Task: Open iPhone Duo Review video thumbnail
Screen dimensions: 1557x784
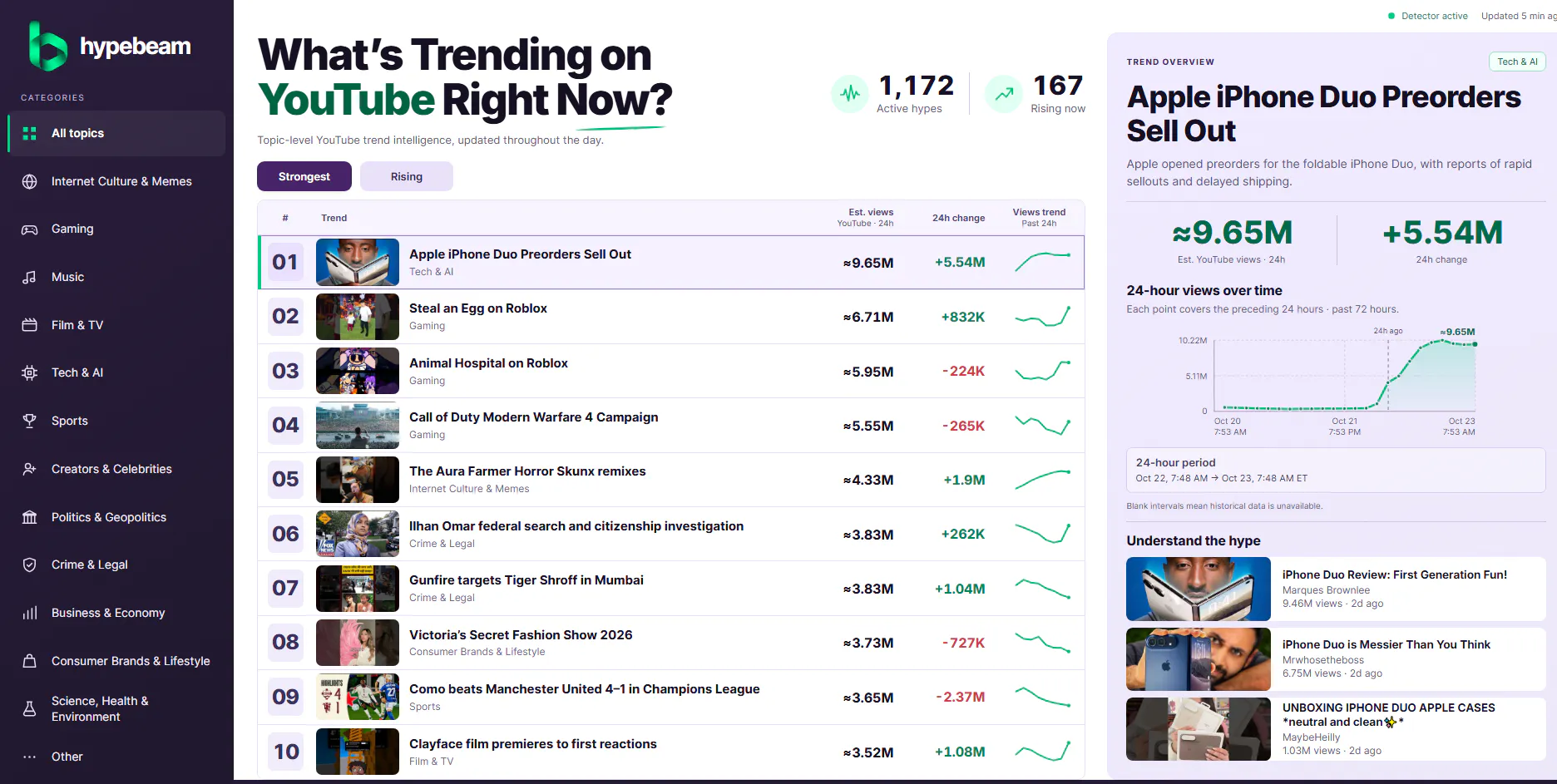Action: point(1199,589)
